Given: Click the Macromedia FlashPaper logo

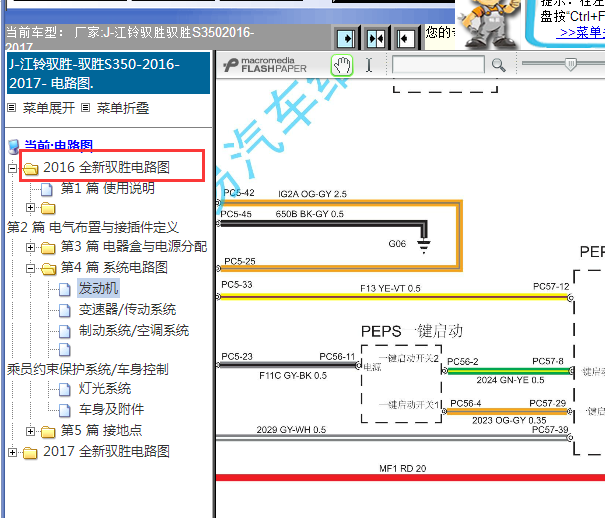Looking at the screenshot, I should pyautogui.click(x=265, y=65).
